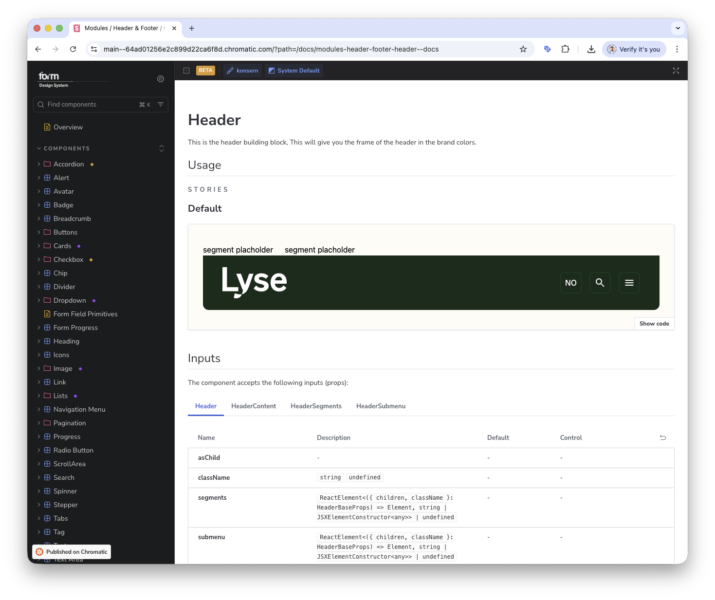Switch to the HeaderSubmenu tab
This screenshot has height=600, width=715.
(380, 406)
